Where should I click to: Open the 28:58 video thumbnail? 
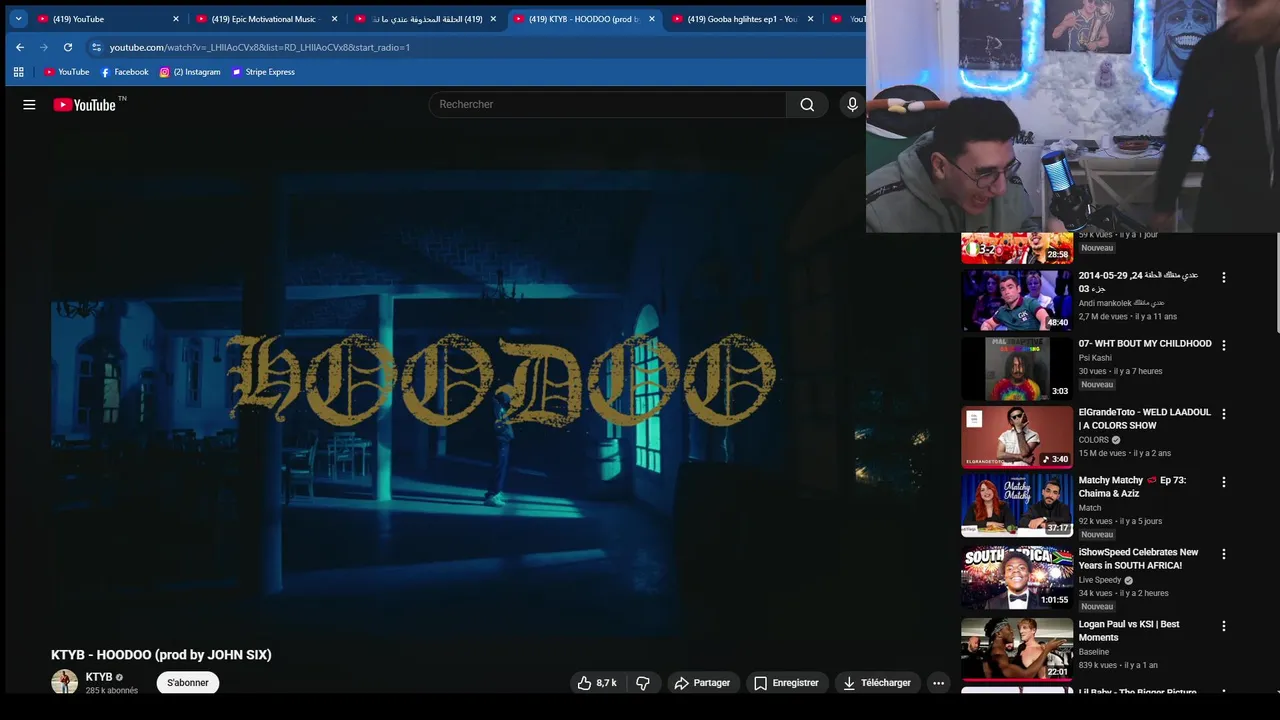[x=1017, y=248]
